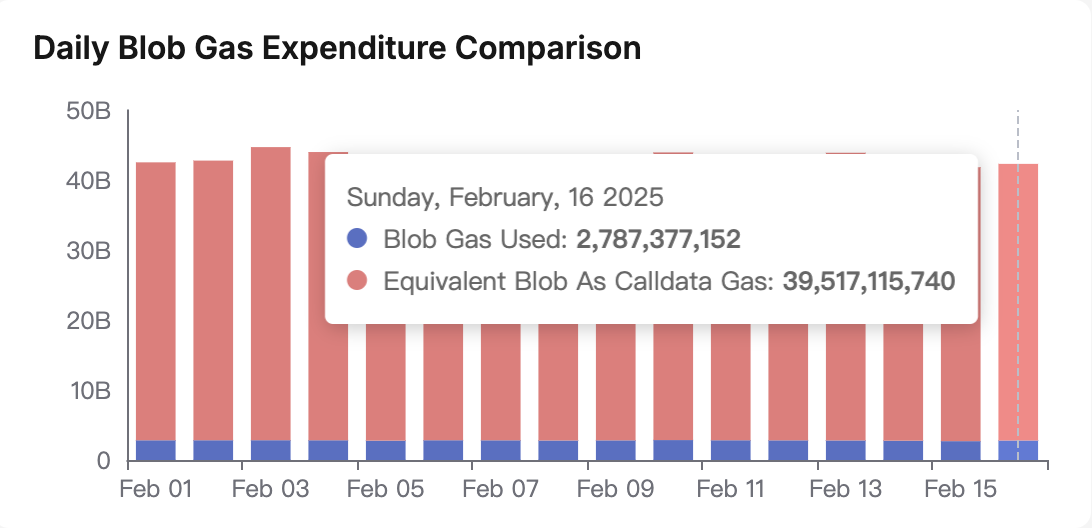The image size is (1092, 528).
Task: Click the tooltip date Sunday, February, 16 2025
Action: 504,196
